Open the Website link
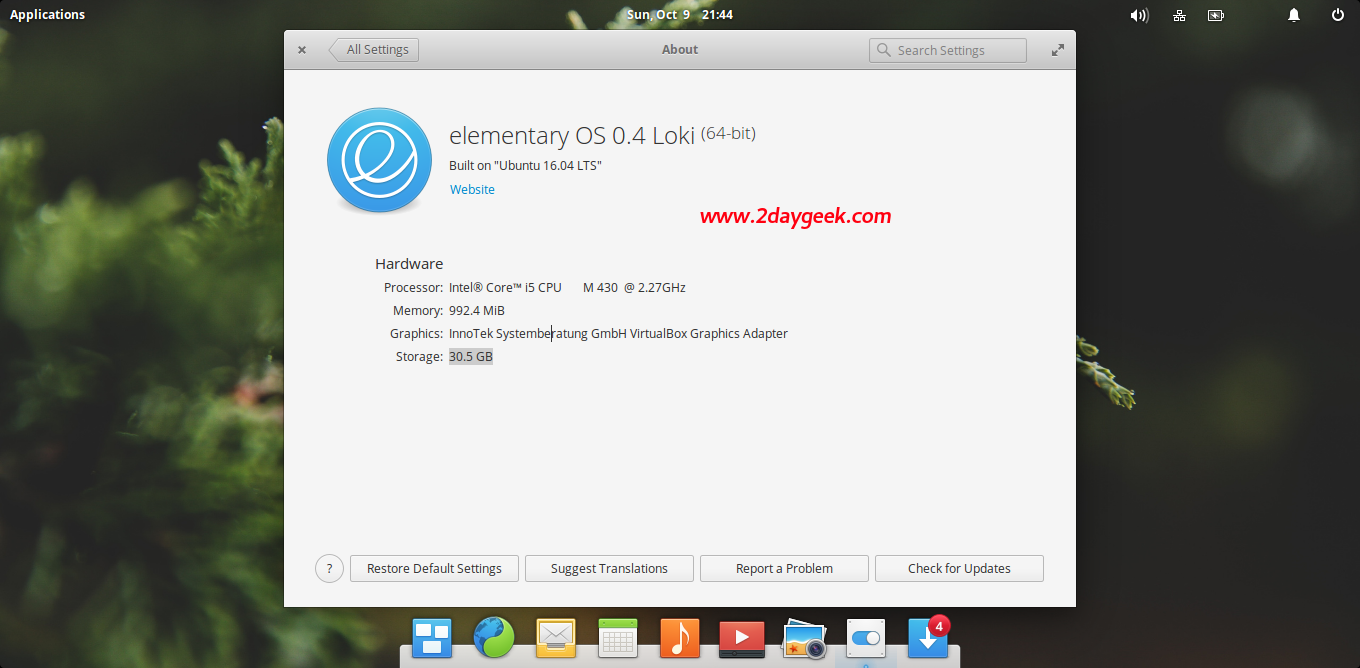The image size is (1360, 668). pos(472,189)
